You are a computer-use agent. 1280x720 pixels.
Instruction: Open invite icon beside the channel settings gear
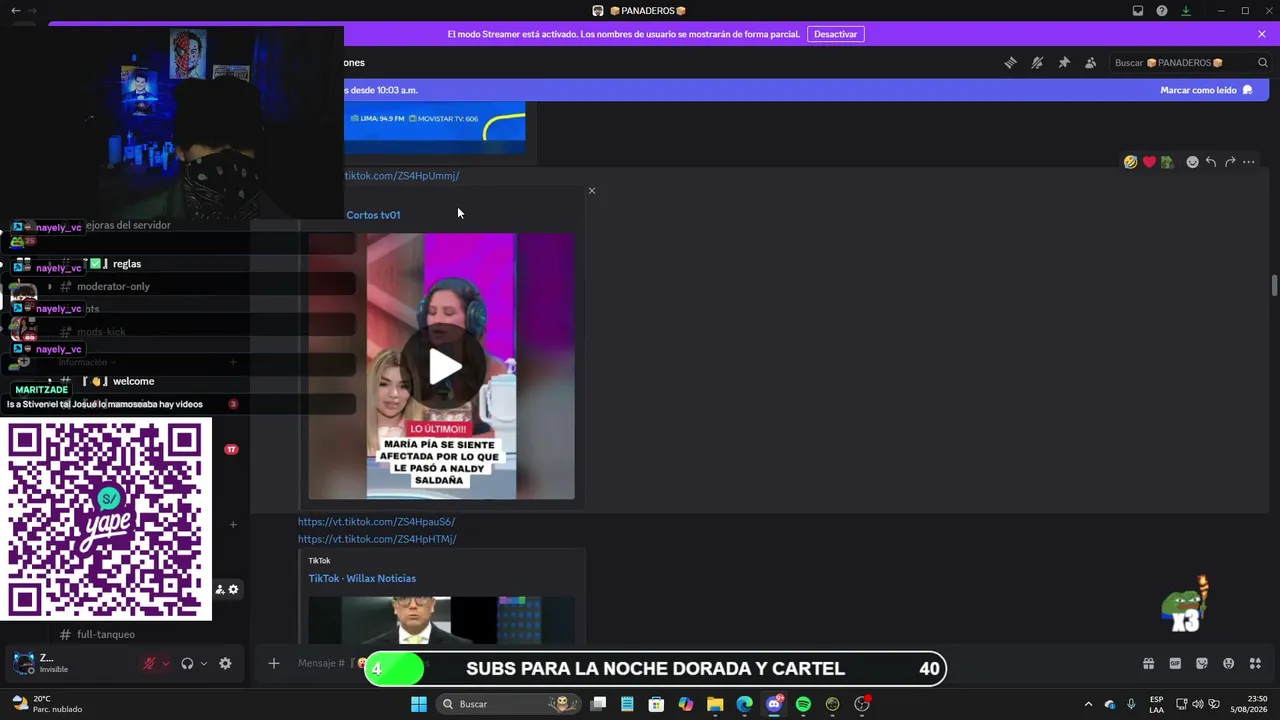click(220, 590)
